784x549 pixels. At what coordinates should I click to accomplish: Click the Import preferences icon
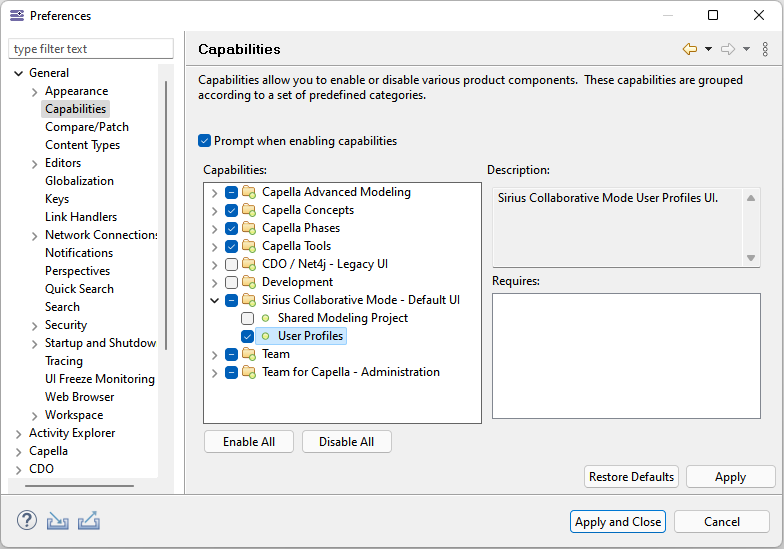(58, 521)
